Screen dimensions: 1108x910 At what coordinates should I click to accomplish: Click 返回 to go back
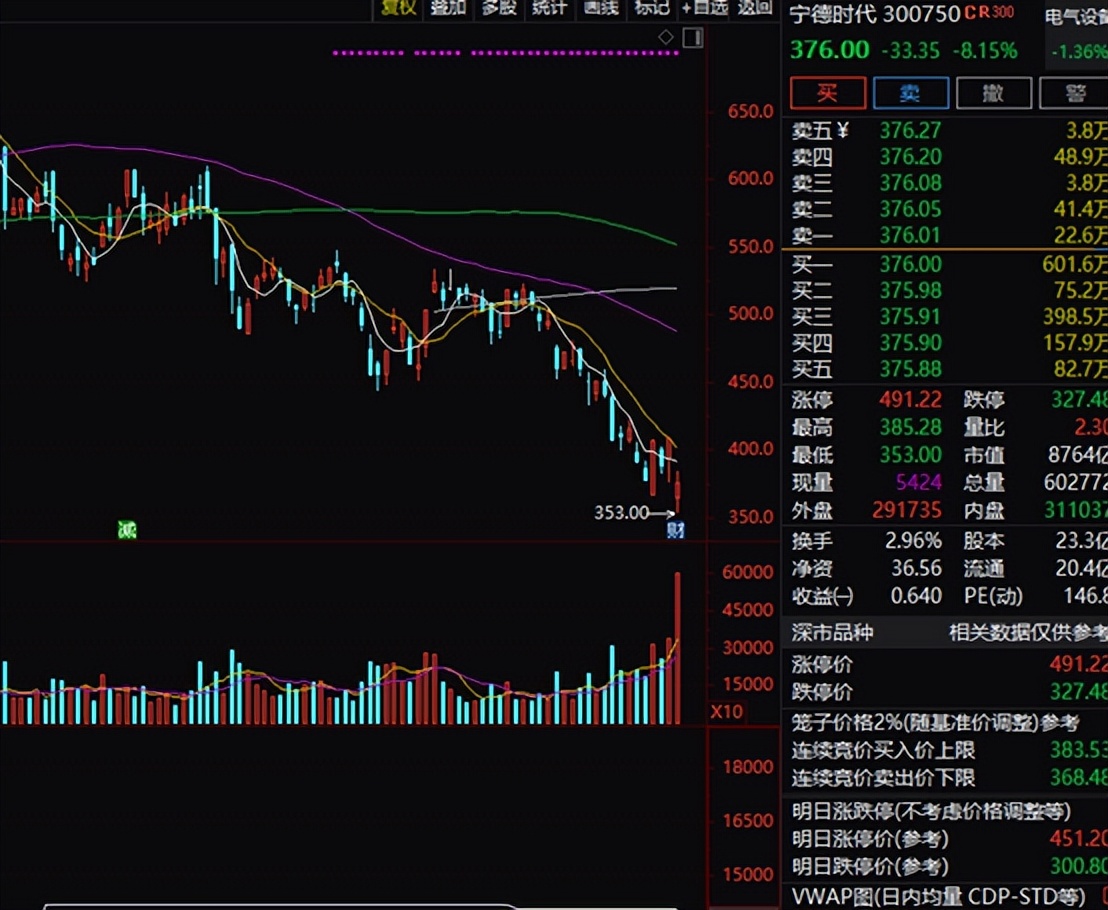(756, 8)
